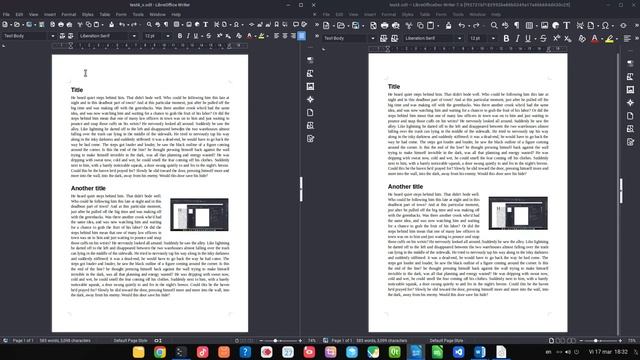640x360 pixels.
Task: Click Clear Direct Formatting in right window
Action: (x=582, y=39)
